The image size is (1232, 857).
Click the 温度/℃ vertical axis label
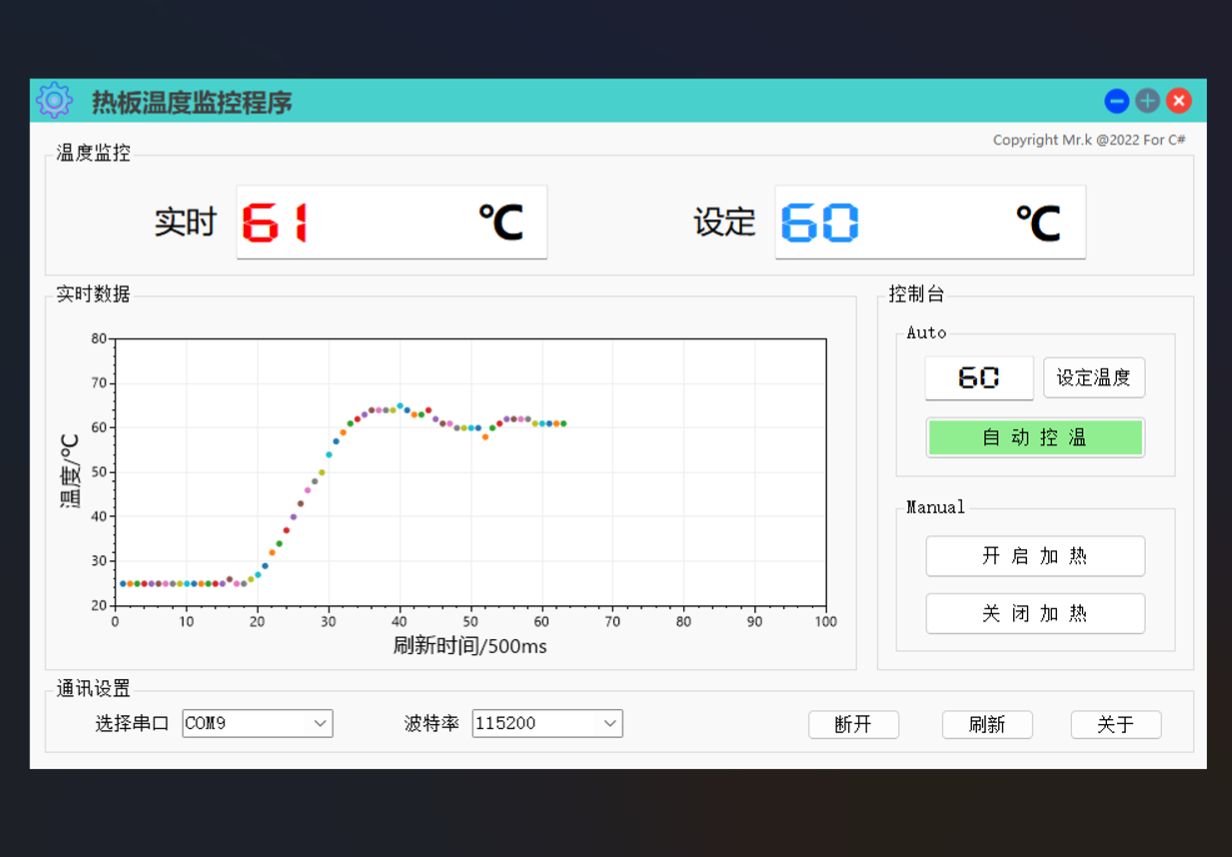(70, 471)
